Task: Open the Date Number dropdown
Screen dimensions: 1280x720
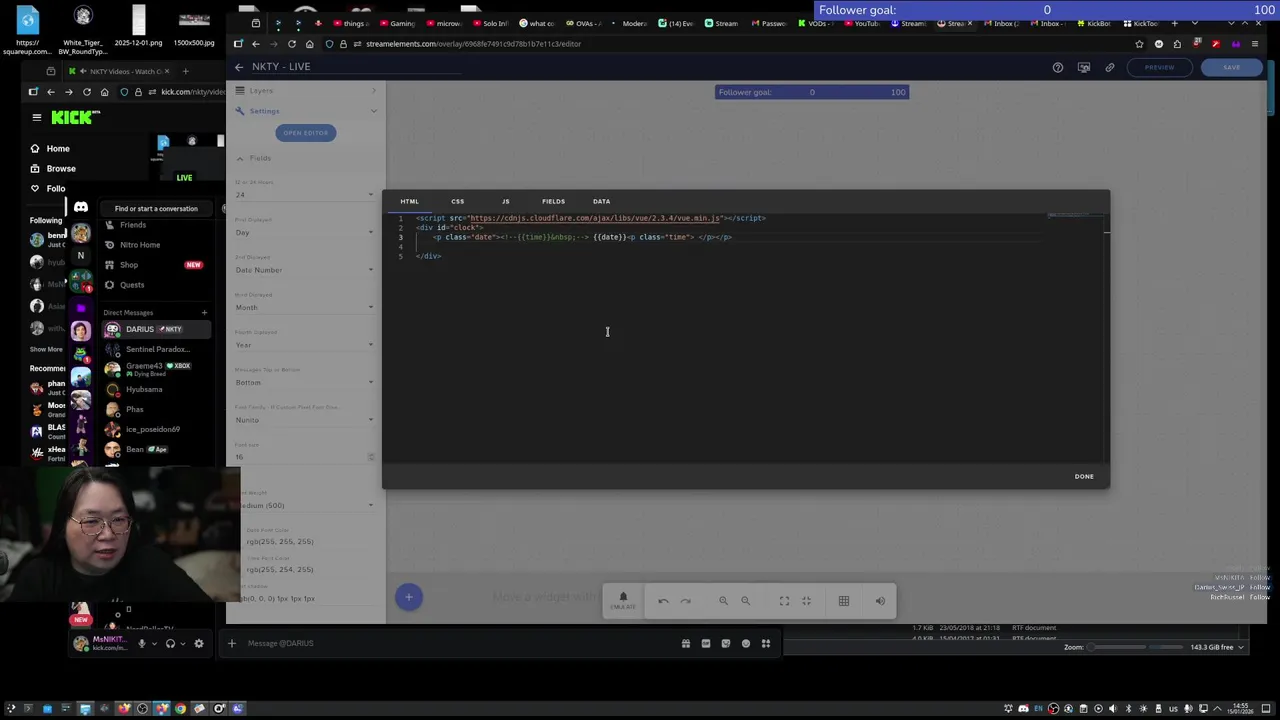Action: pyautogui.click(x=305, y=270)
